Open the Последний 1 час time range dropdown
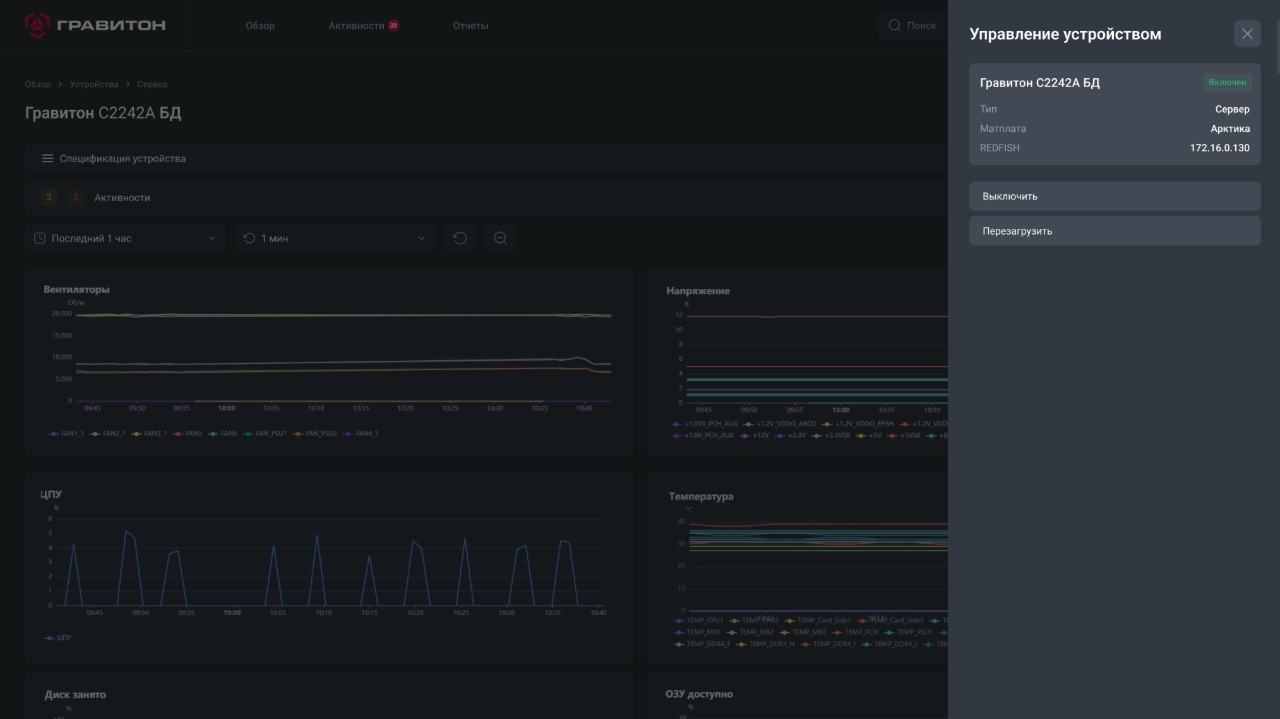Viewport: 1280px width, 719px height. click(x=126, y=238)
